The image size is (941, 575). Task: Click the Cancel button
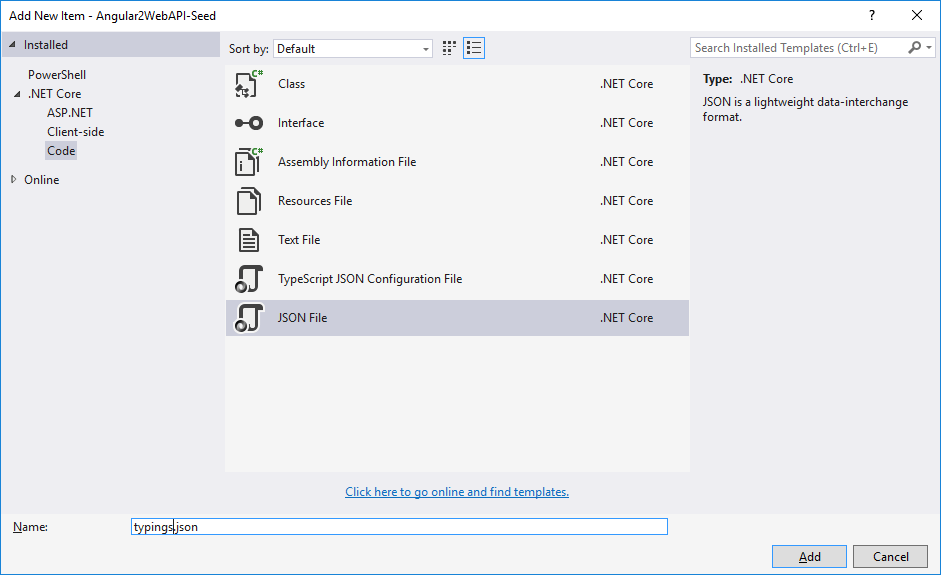(891, 556)
